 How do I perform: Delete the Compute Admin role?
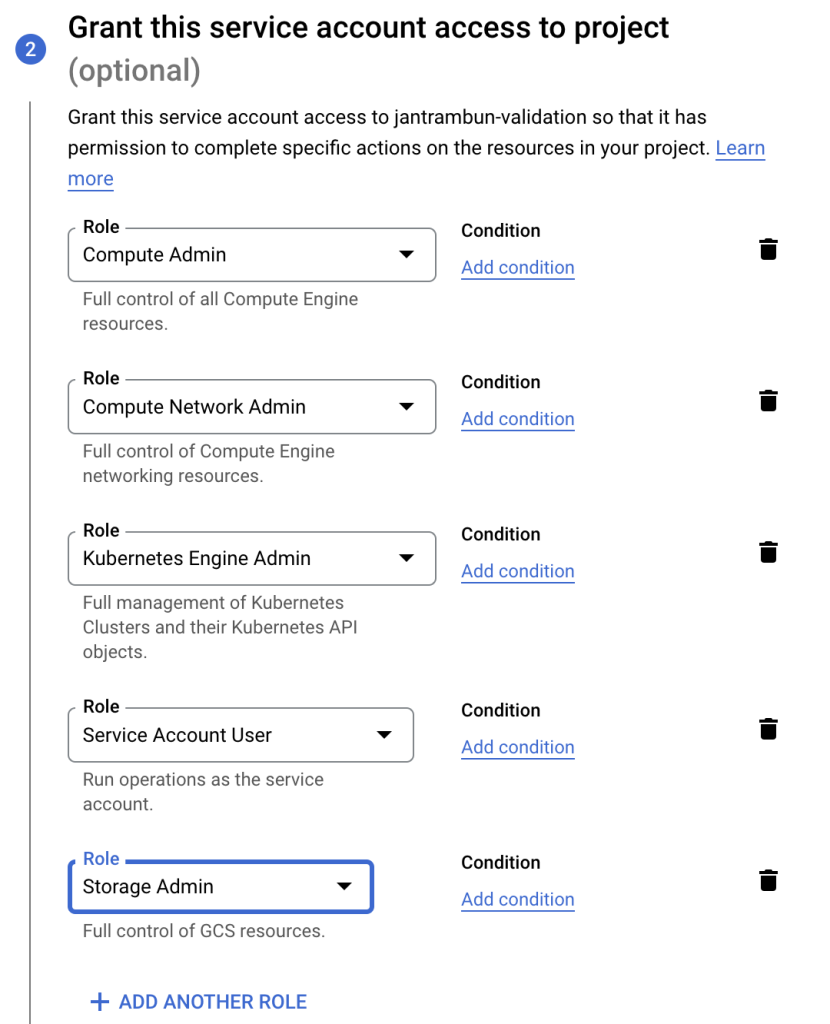coord(768,249)
